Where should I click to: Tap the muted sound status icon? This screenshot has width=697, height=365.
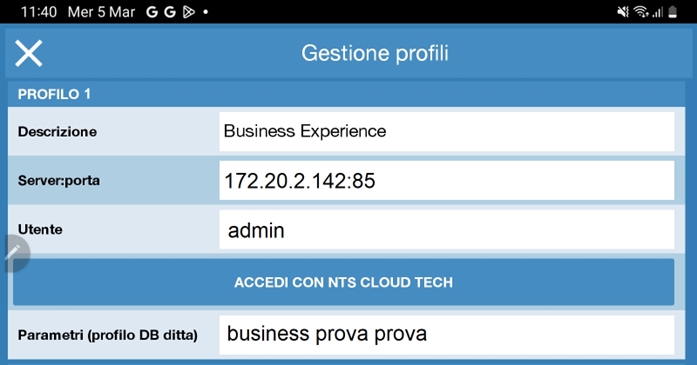tap(623, 12)
